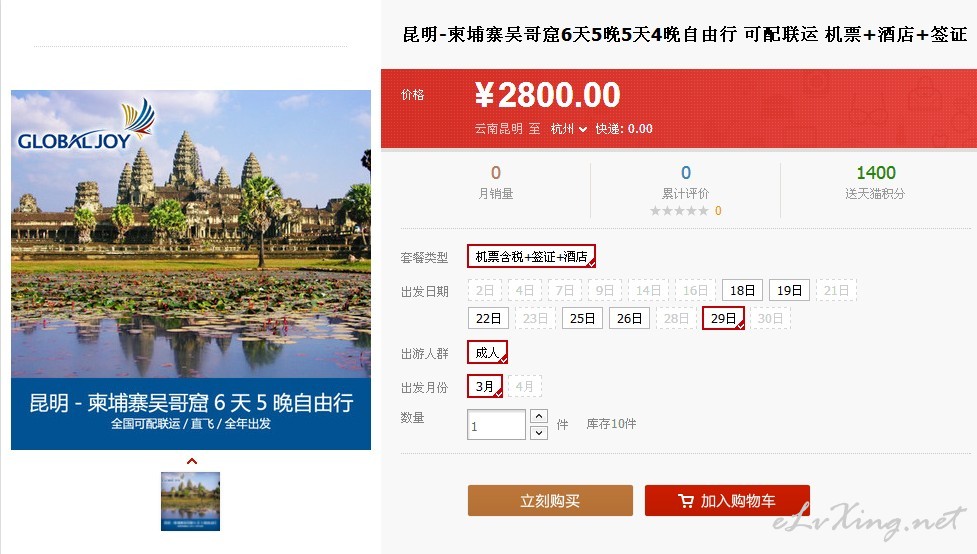Select the 3月 departure month
Image resolution: width=977 pixels, height=554 pixels.
click(485, 386)
